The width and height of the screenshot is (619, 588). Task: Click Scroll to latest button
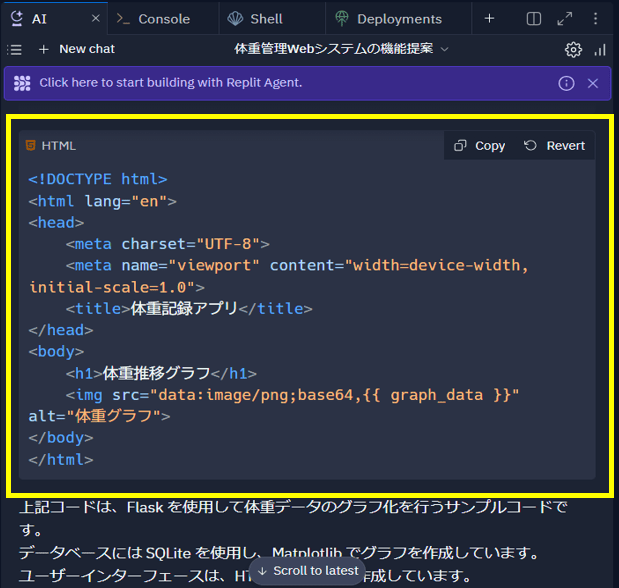coord(307,571)
